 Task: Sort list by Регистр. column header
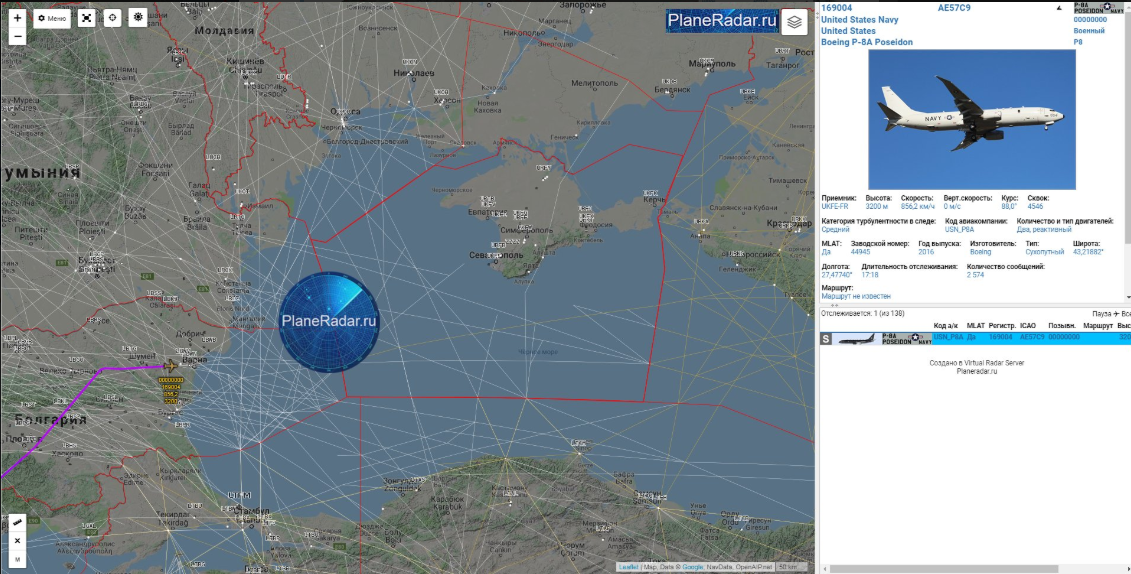tap(1002, 326)
